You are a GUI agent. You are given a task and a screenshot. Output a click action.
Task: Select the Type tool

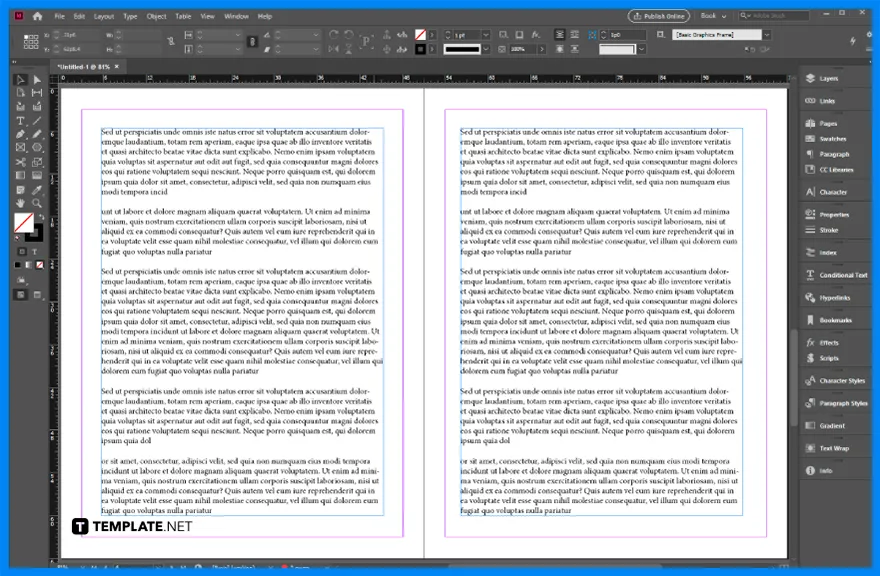[21, 120]
